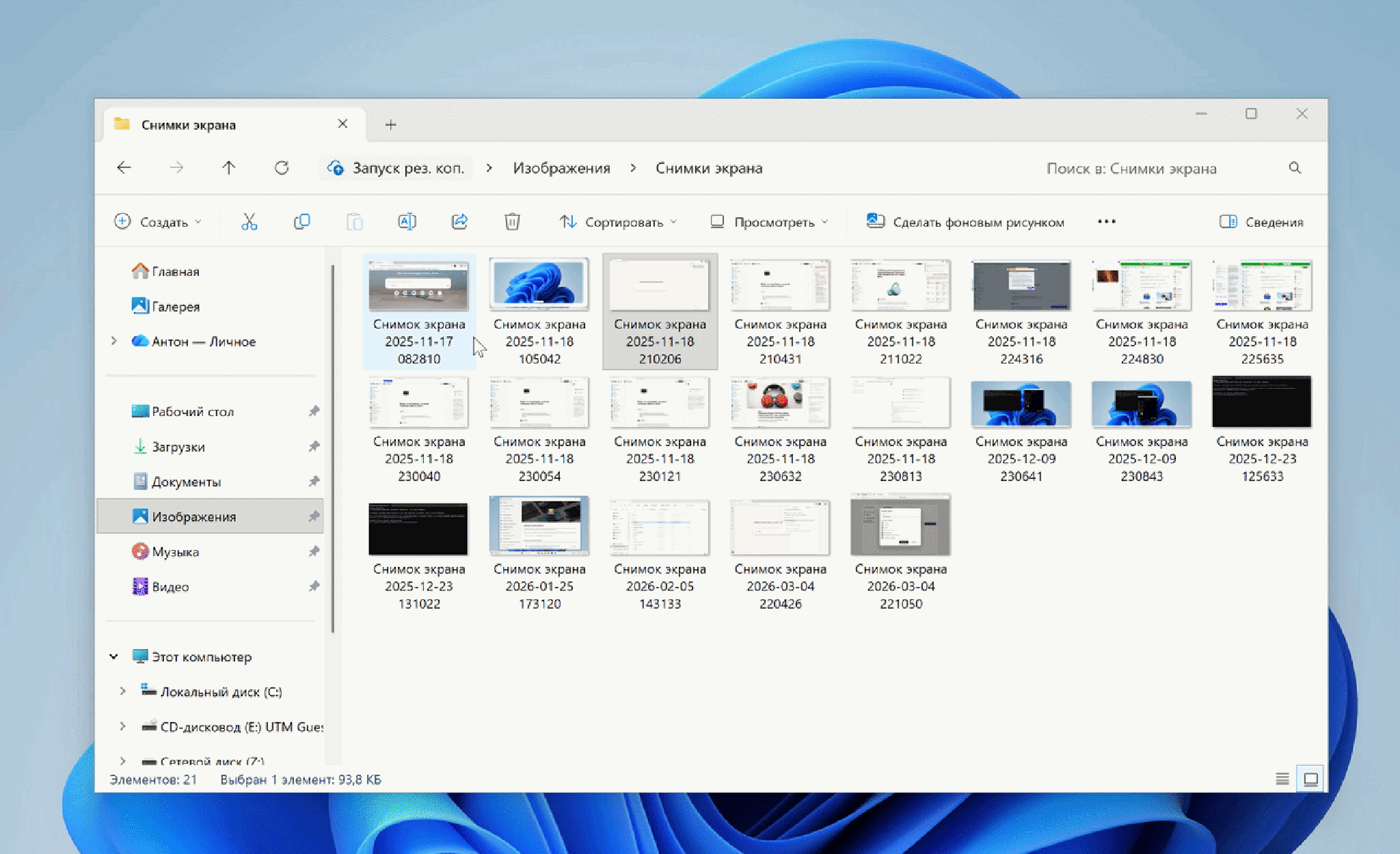This screenshot has height=854, width=1400.
Task: Click the Delete trash icon
Action: pyautogui.click(x=512, y=221)
